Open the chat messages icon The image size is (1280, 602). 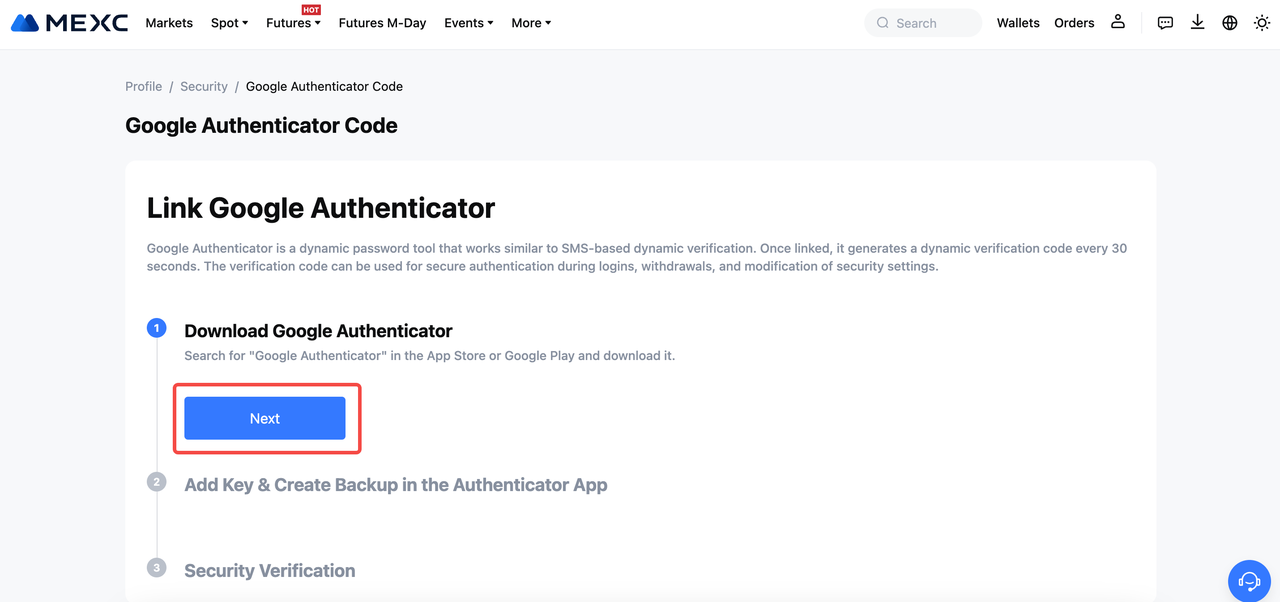point(1165,22)
